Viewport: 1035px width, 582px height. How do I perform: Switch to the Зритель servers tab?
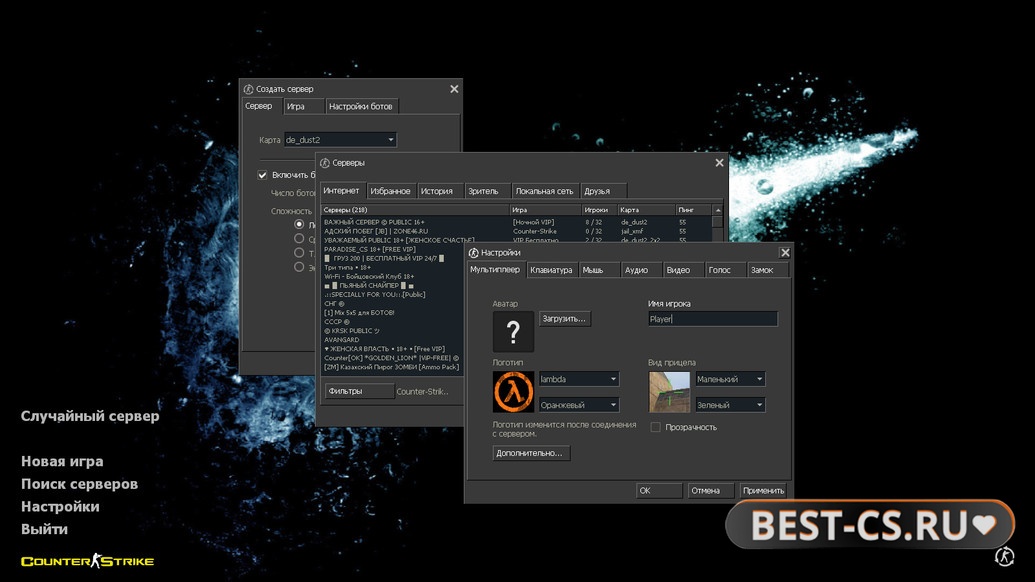pyautogui.click(x=488, y=191)
